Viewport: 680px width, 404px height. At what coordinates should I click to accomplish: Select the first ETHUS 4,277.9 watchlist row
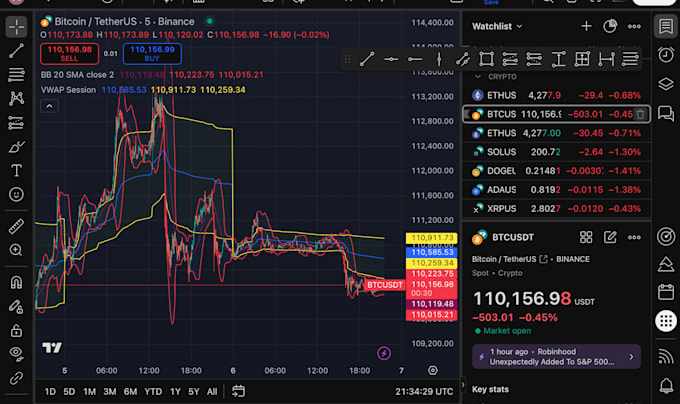(556, 95)
